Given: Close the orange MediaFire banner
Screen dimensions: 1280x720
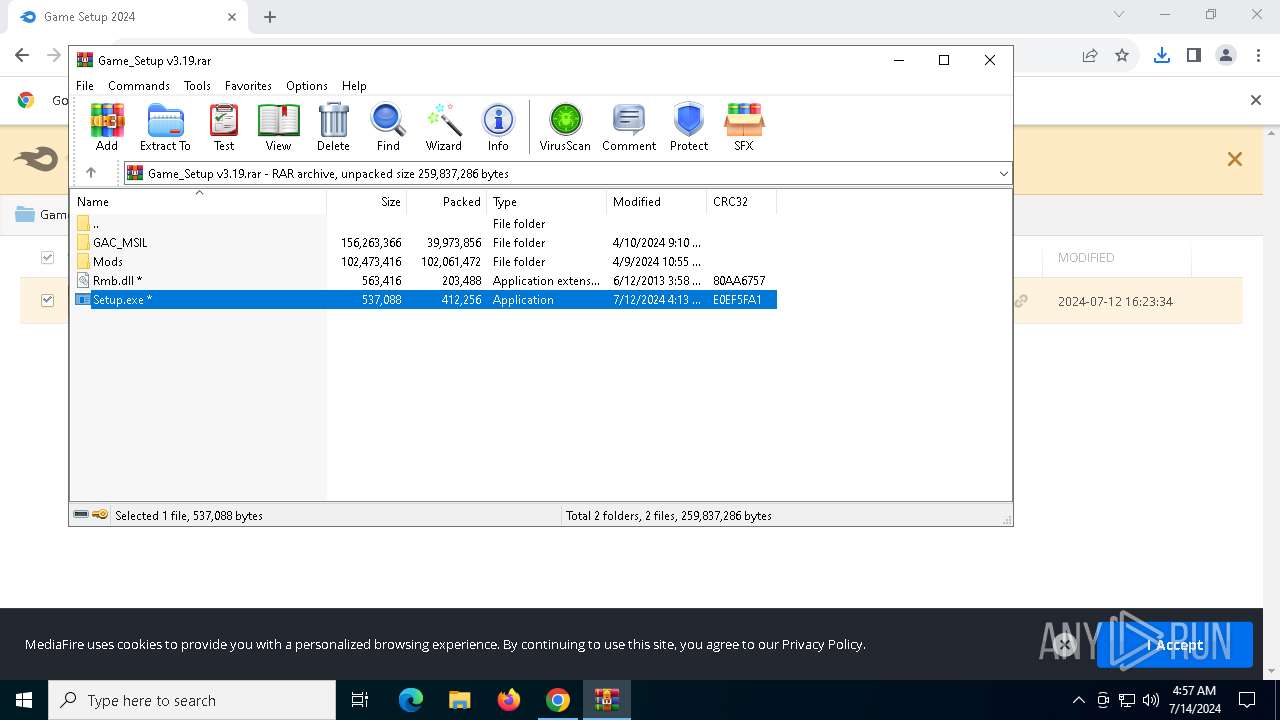Looking at the screenshot, I should 1235,159.
